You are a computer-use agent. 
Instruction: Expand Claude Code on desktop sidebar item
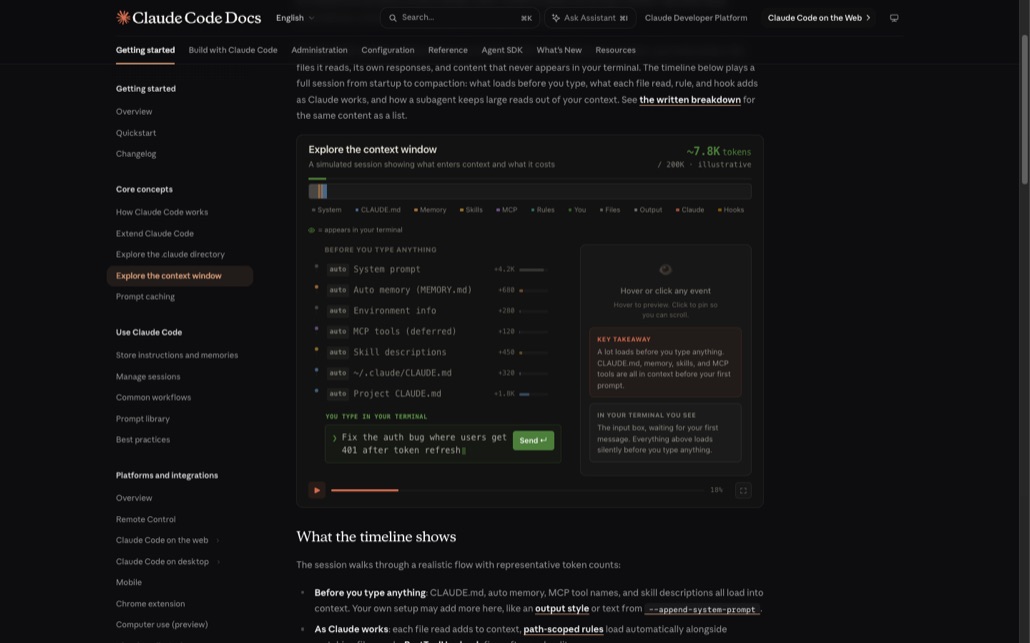218,562
